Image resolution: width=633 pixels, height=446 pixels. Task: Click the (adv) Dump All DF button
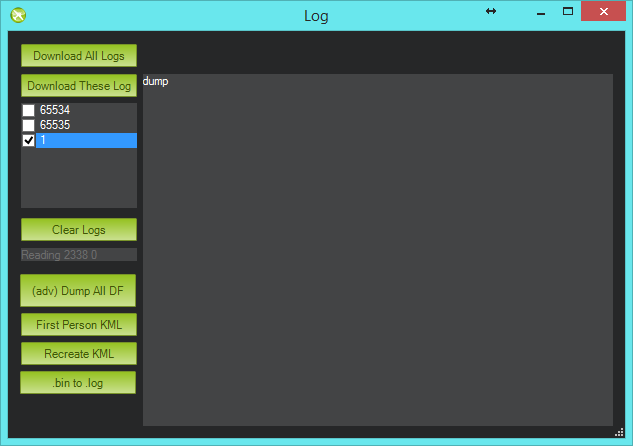78,291
